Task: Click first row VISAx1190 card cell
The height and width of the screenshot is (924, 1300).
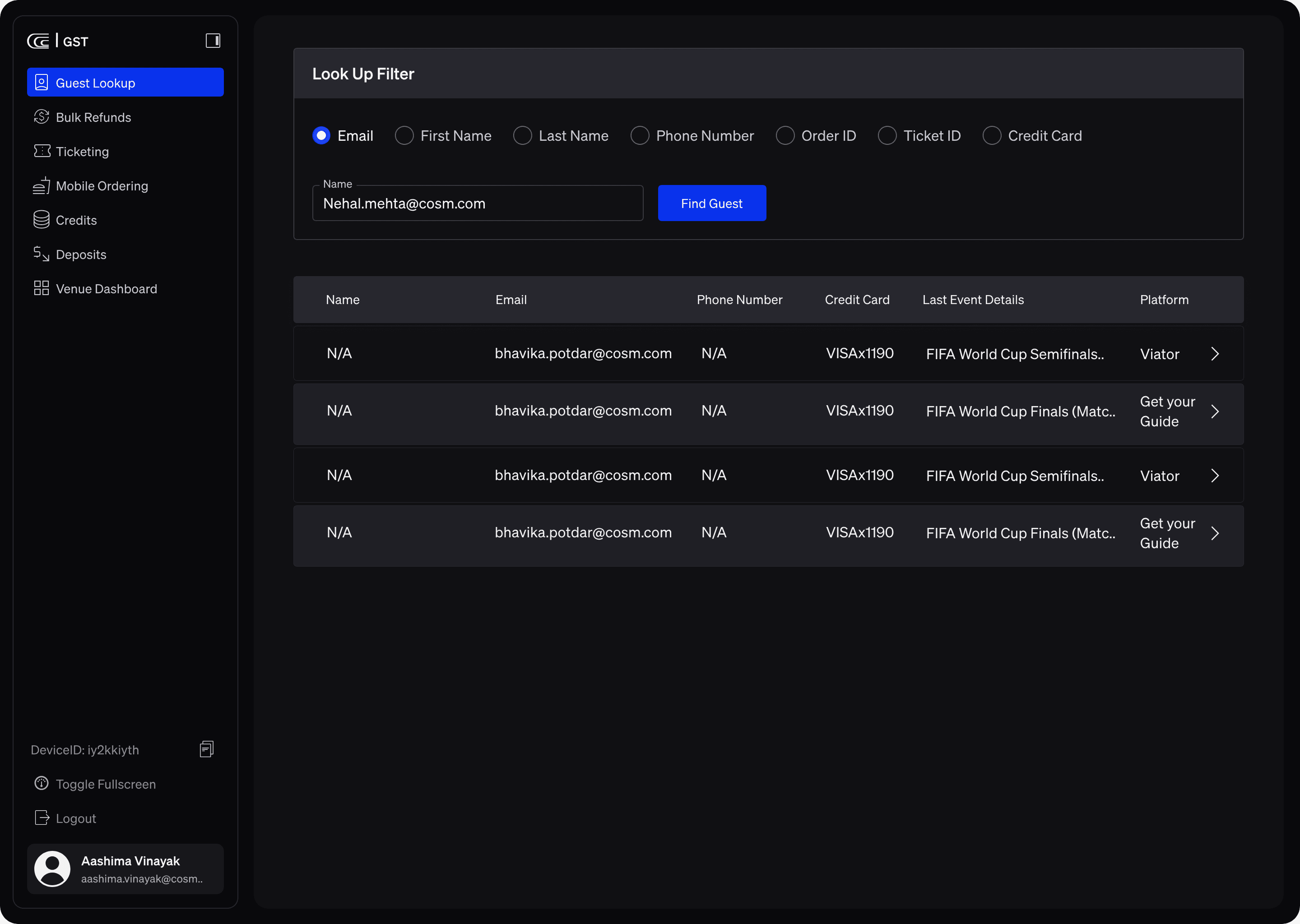Action: 859,353
